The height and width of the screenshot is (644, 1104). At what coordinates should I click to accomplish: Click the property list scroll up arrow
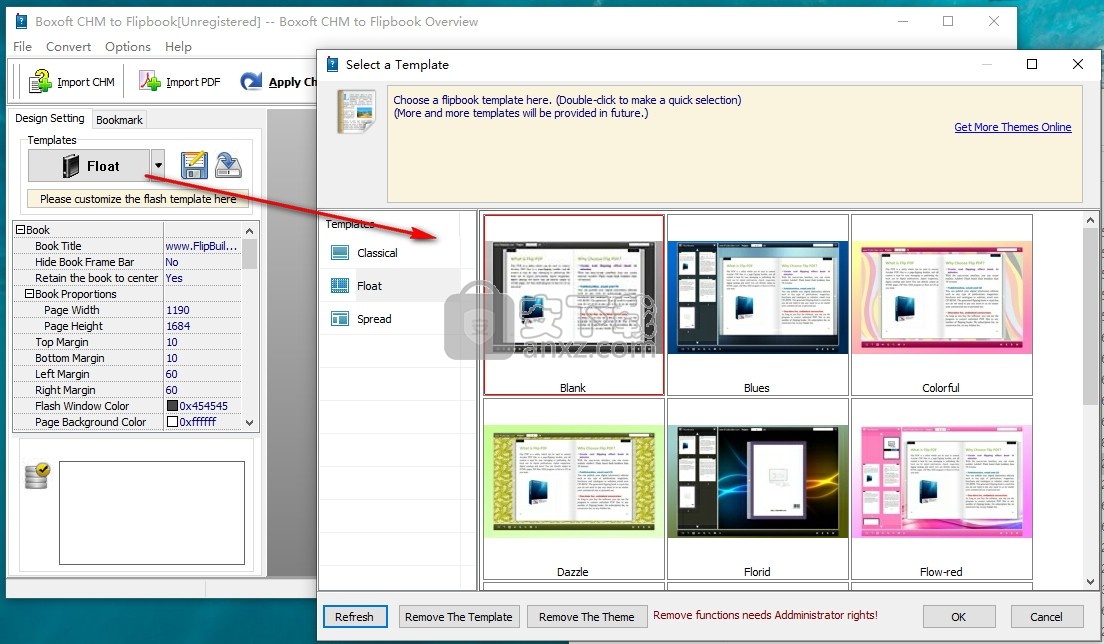tap(249, 230)
